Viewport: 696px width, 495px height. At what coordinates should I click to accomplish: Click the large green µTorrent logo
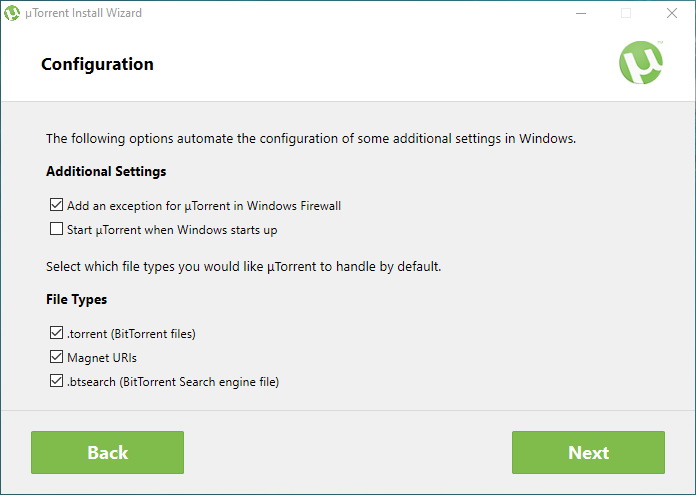tap(640, 64)
